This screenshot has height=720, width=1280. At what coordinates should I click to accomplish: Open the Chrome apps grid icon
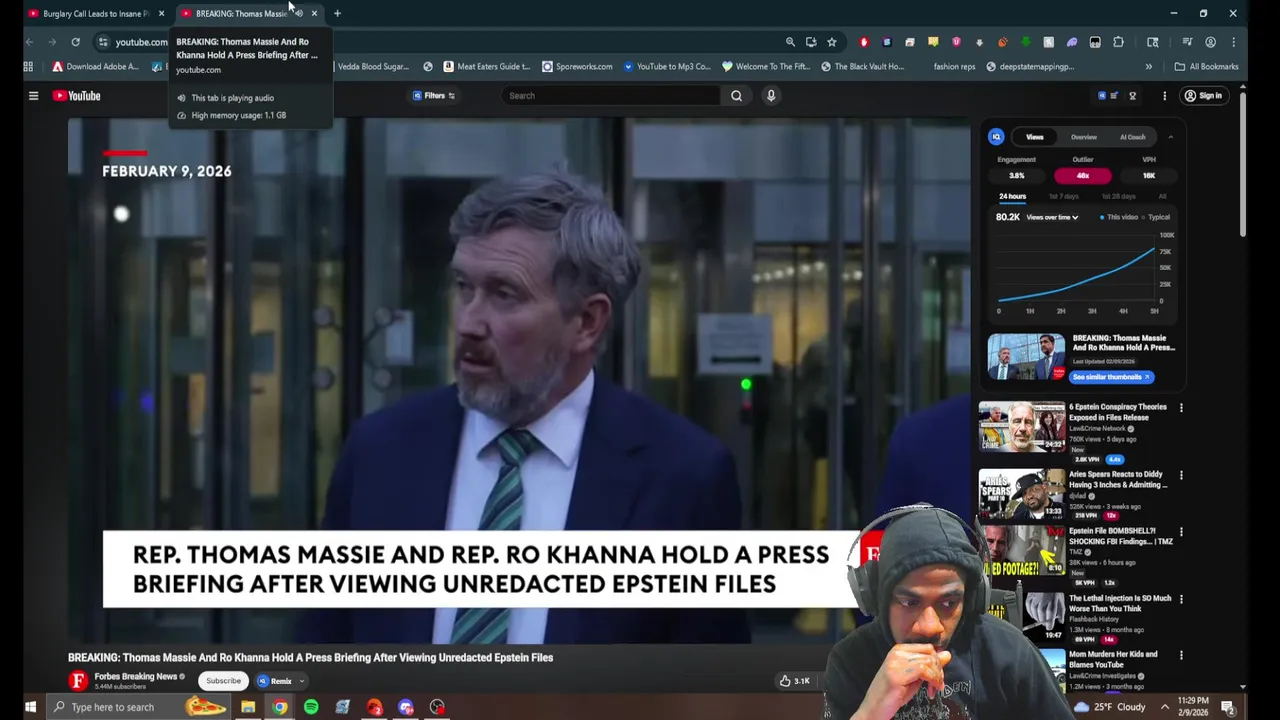tap(28, 67)
